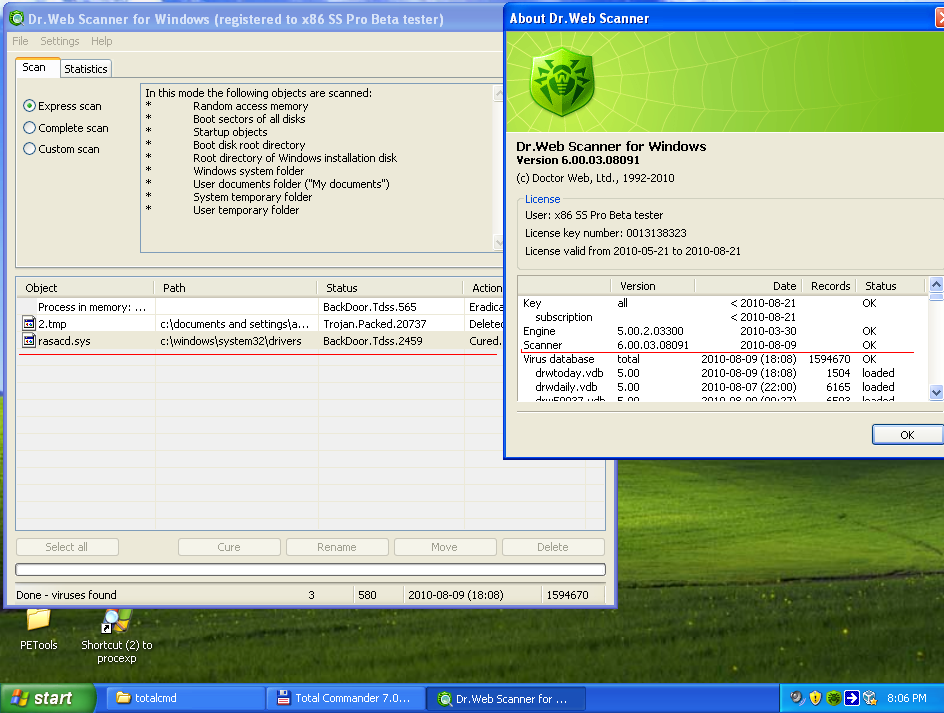Switch to the Scan tab
The image size is (944, 713).
click(37, 67)
